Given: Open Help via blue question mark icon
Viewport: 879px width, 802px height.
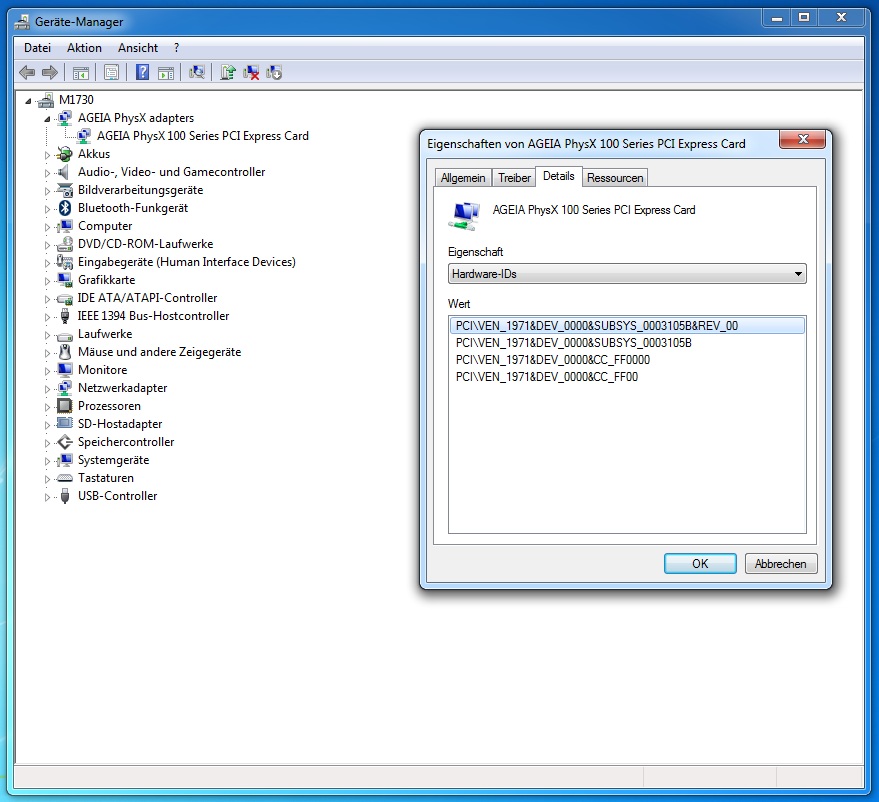Looking at the screenshot, I should 142,72.
